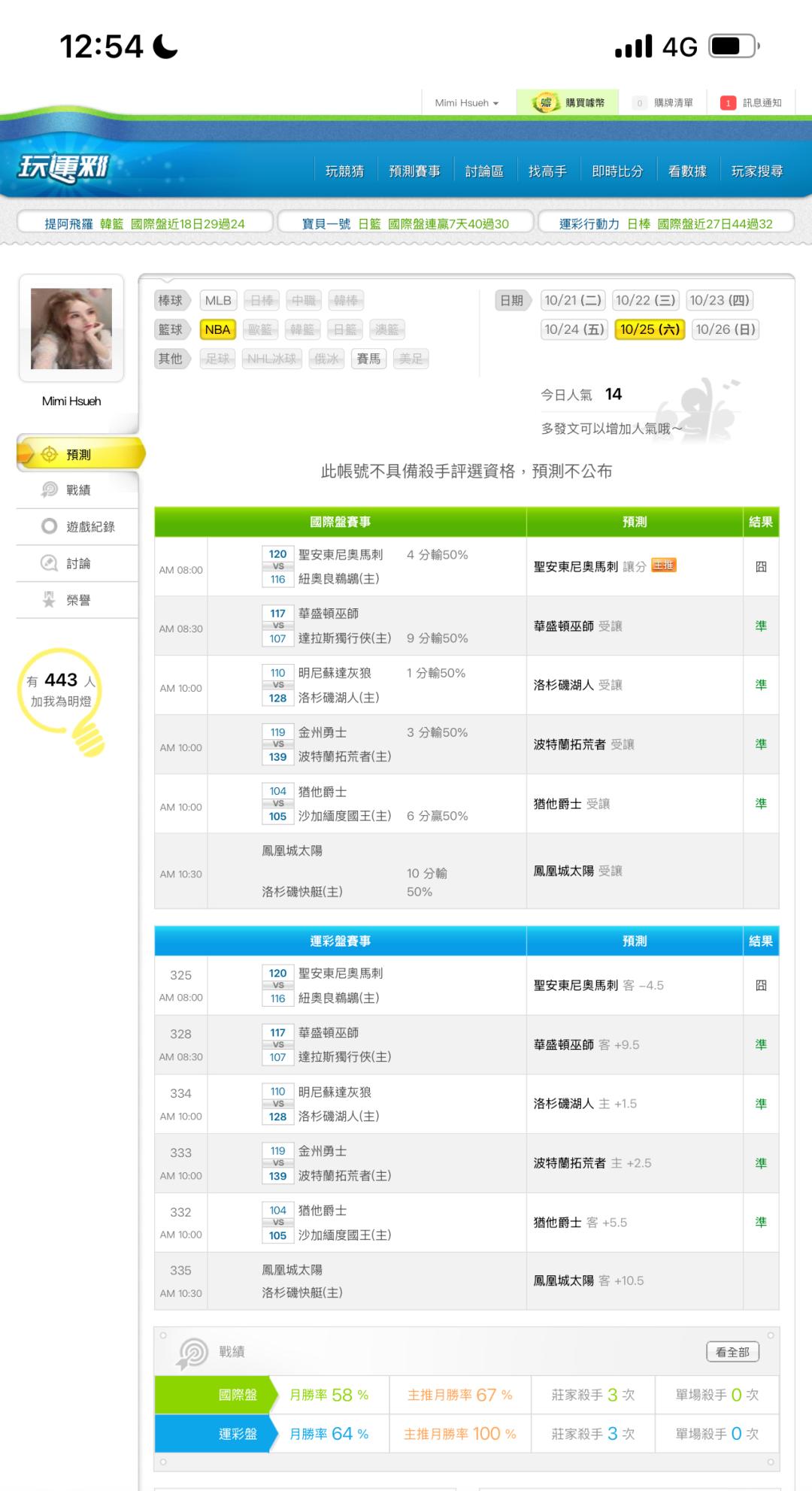Open 運彩行動力 日棒 promo banner

[666, 223]
